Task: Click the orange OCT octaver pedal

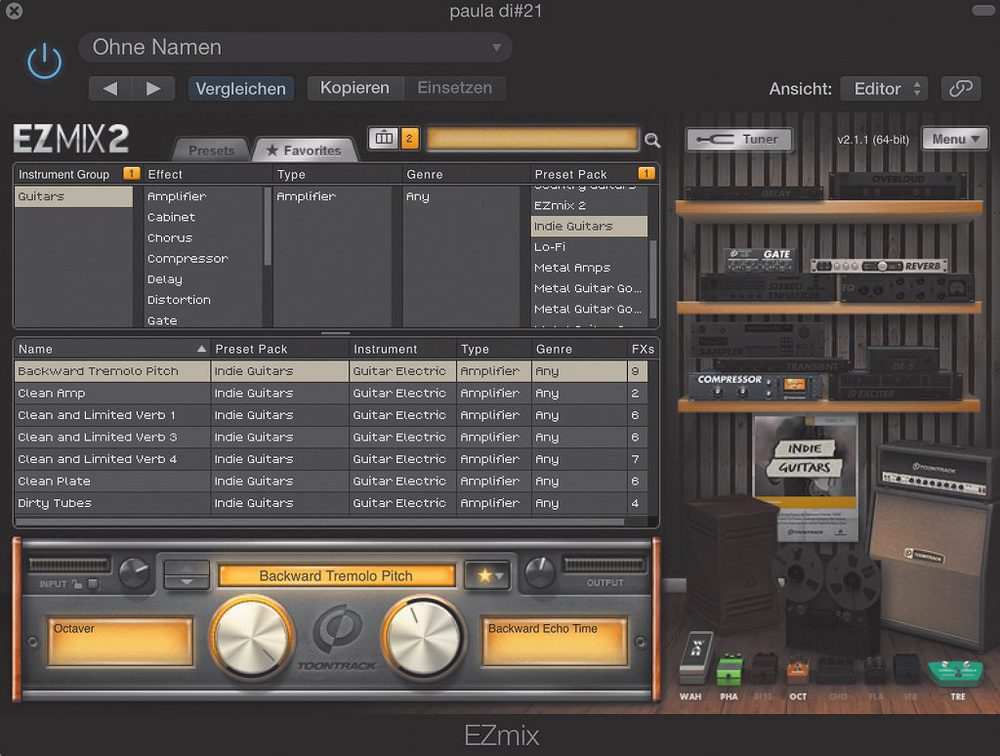Action: (x=798, y=673)
